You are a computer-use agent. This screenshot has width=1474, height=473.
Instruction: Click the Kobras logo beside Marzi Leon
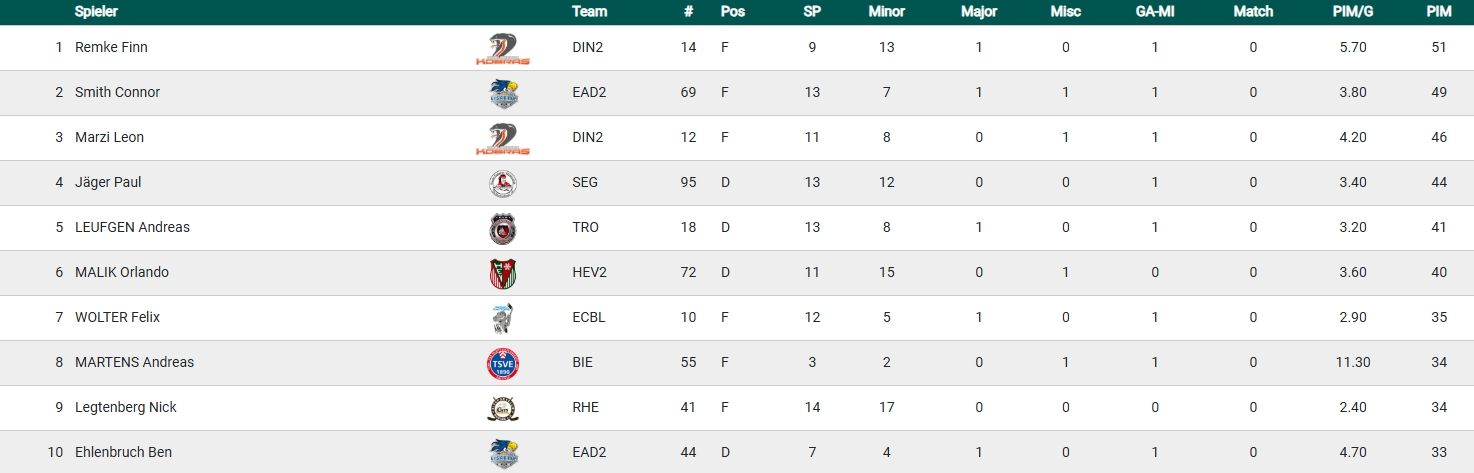tap(502, 138)
